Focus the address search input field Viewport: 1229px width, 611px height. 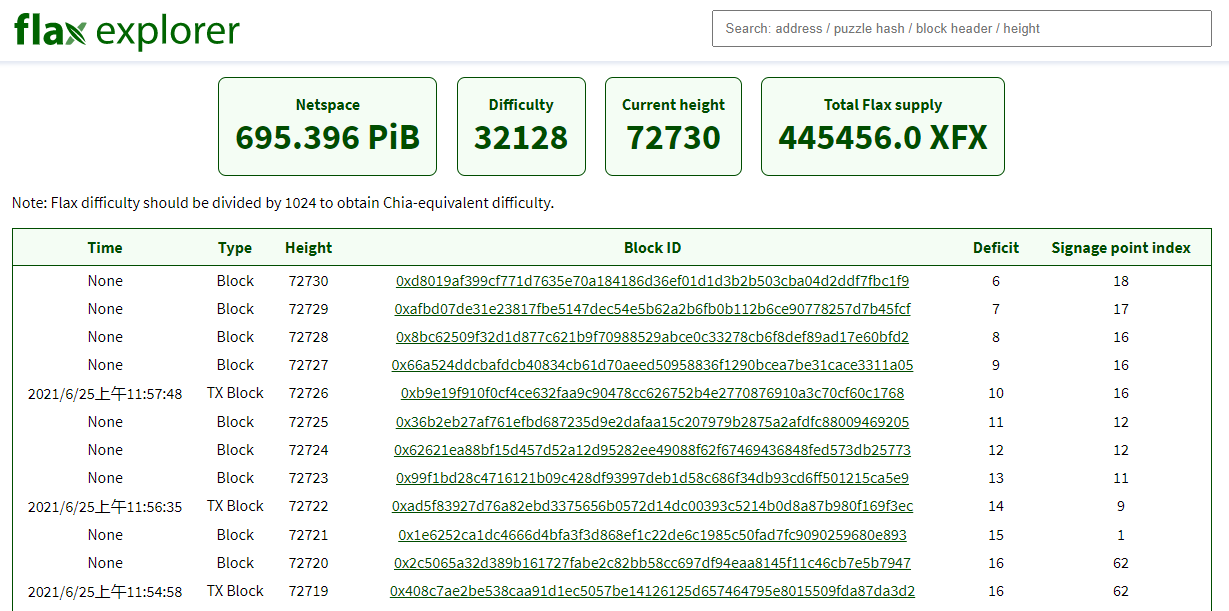tap(961, 29)
